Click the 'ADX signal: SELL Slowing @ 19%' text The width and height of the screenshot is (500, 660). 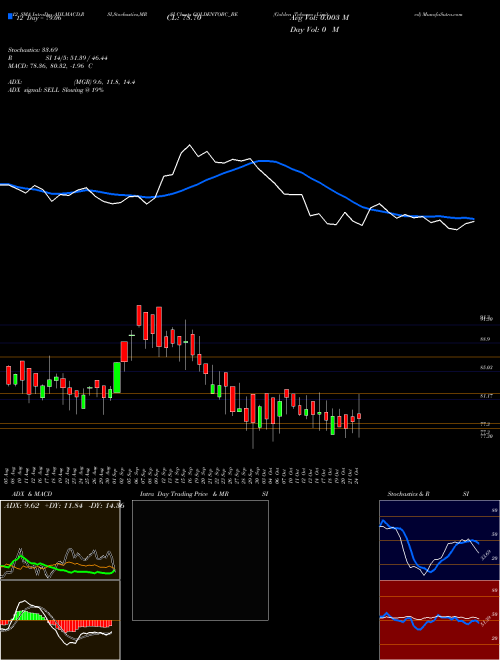pyautogui.click(x=56, y=90)
